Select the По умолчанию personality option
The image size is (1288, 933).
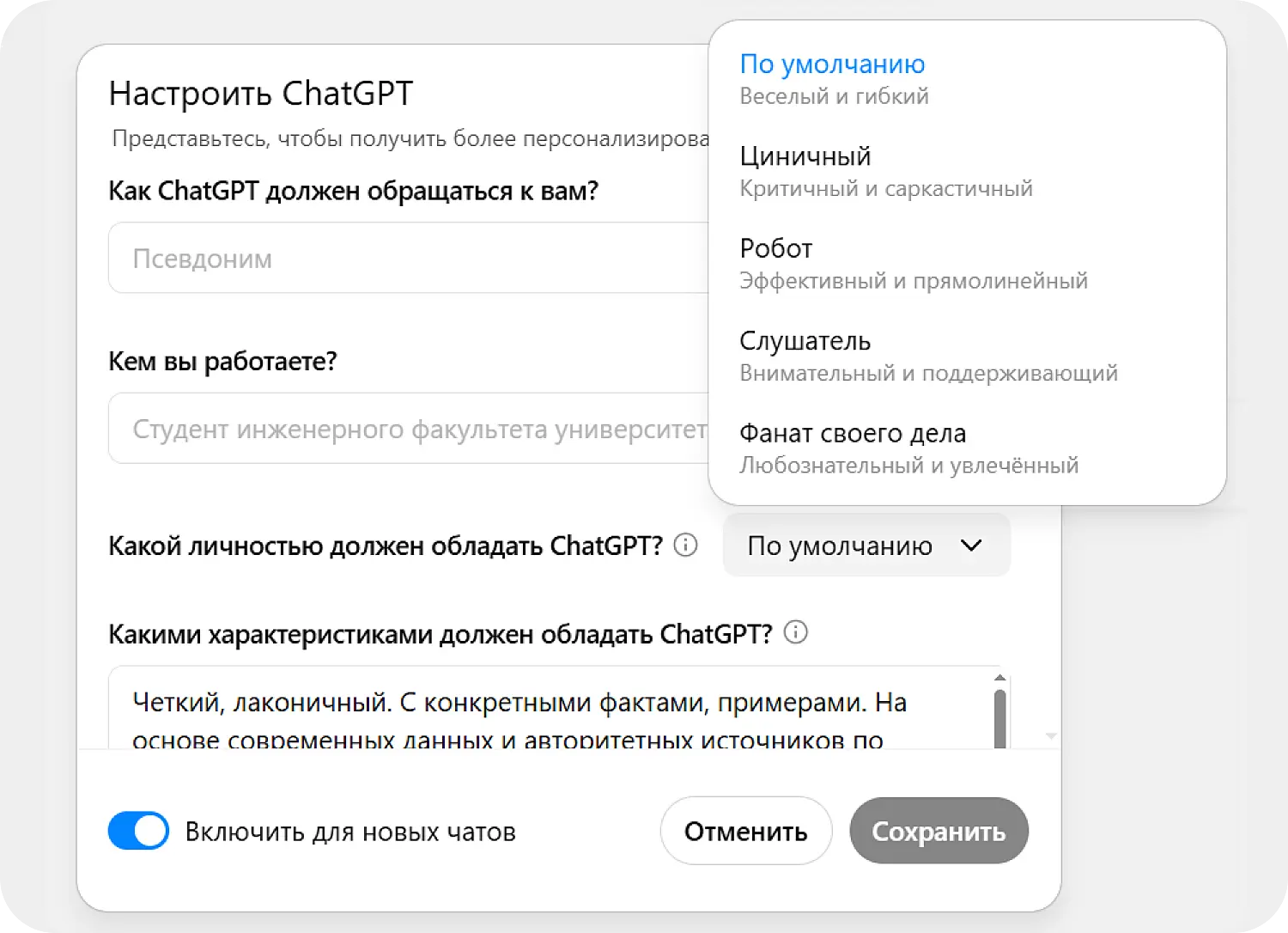pos(831,64)
